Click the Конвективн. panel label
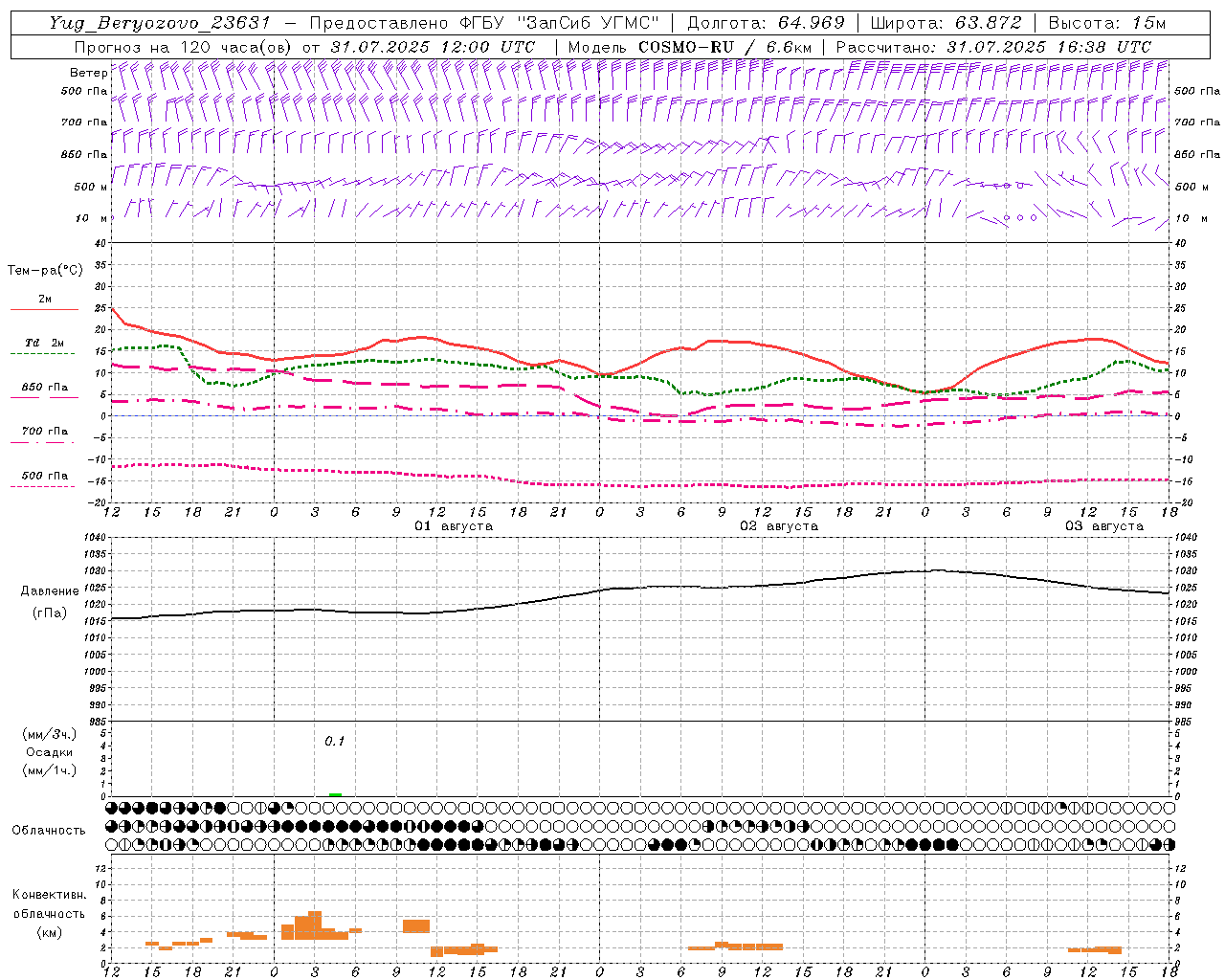 click(50, 895)
